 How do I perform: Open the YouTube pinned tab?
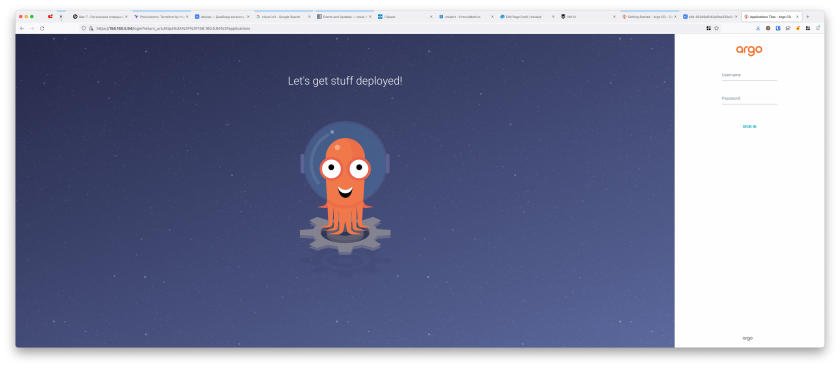click(50, 17)
